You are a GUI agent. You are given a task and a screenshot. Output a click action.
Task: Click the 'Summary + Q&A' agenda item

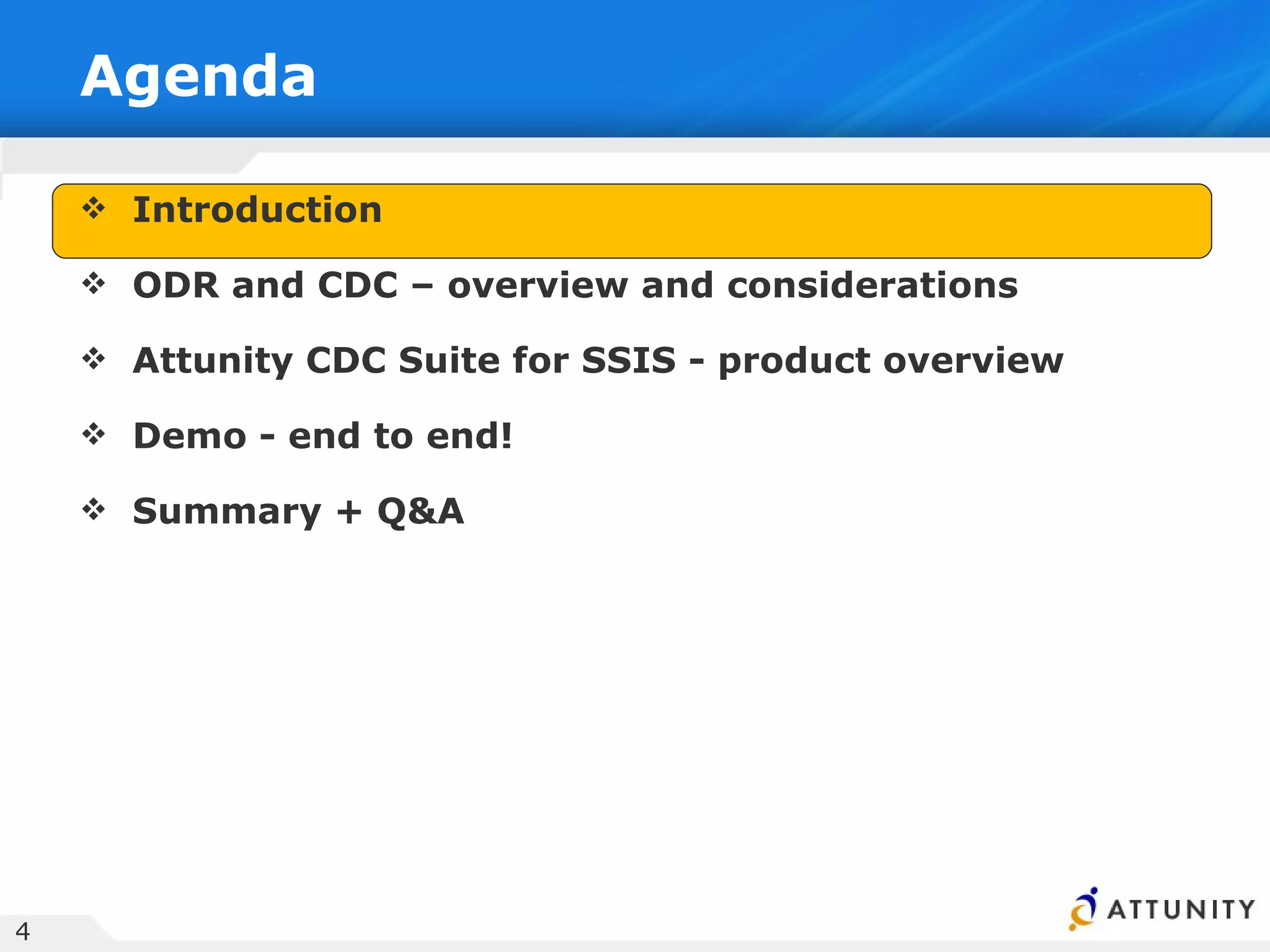[298, 512]
